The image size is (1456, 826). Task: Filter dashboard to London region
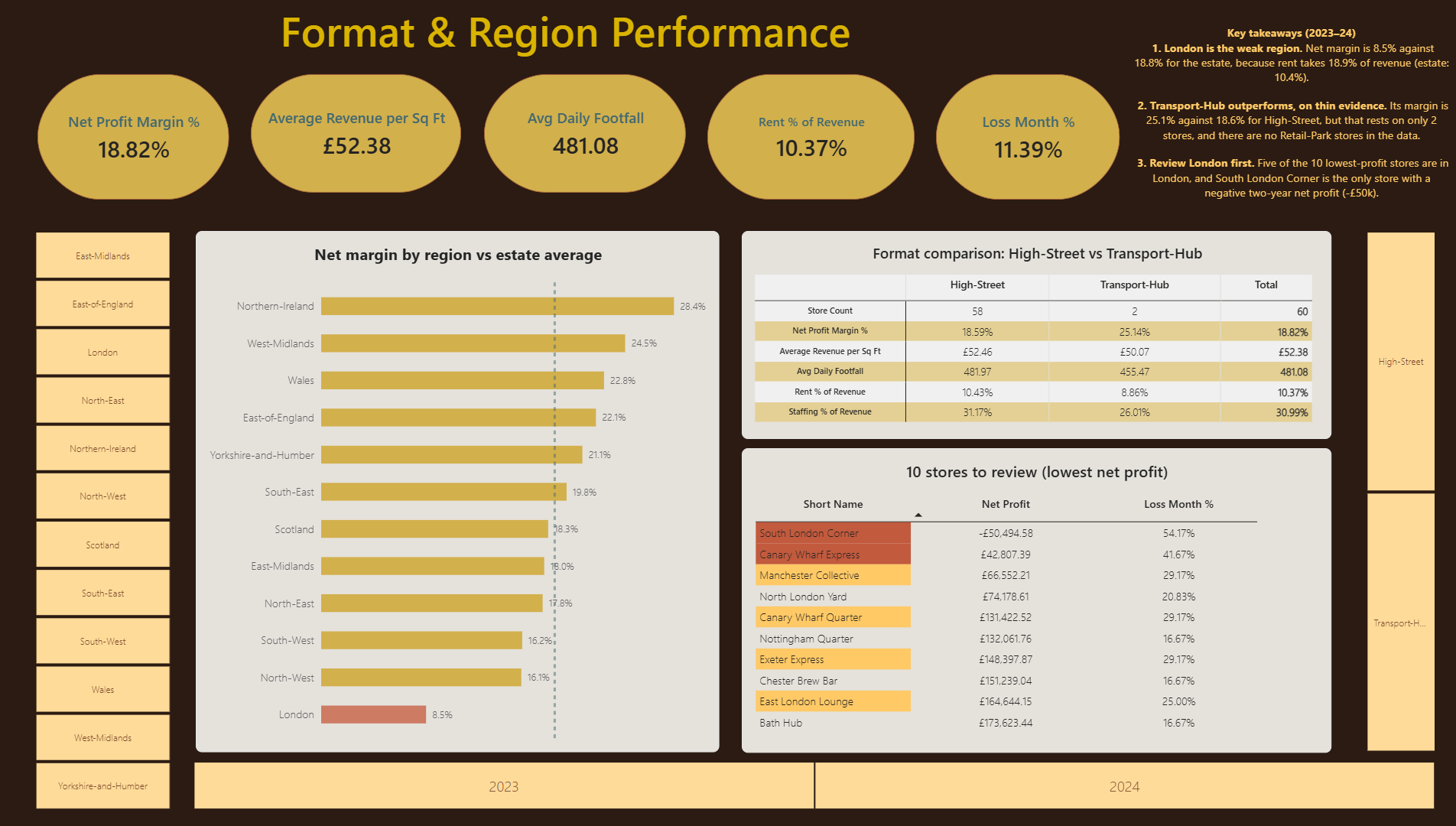tap(102, 352)
